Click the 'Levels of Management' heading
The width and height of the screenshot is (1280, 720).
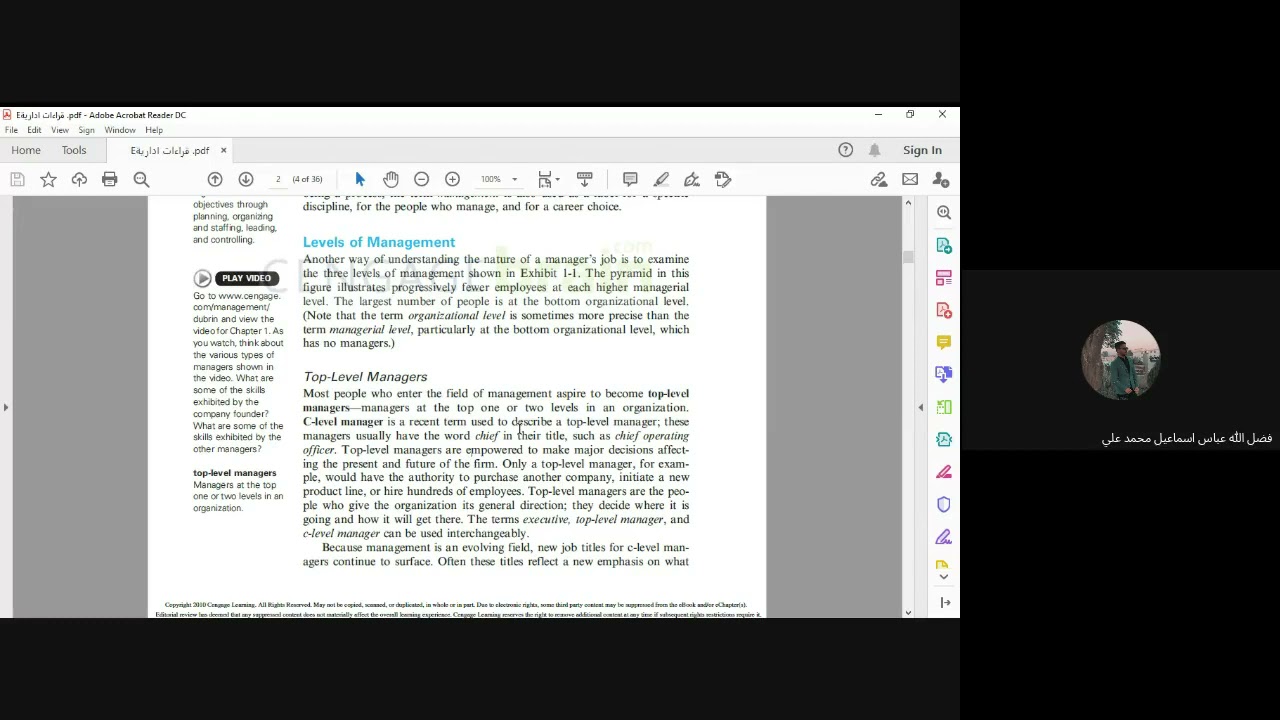tap(379, 242)
